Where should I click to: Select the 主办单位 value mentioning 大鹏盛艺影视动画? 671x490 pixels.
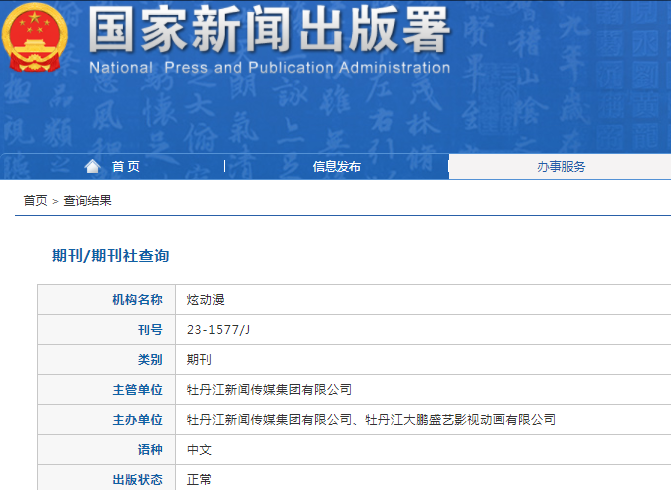[371, 419]
